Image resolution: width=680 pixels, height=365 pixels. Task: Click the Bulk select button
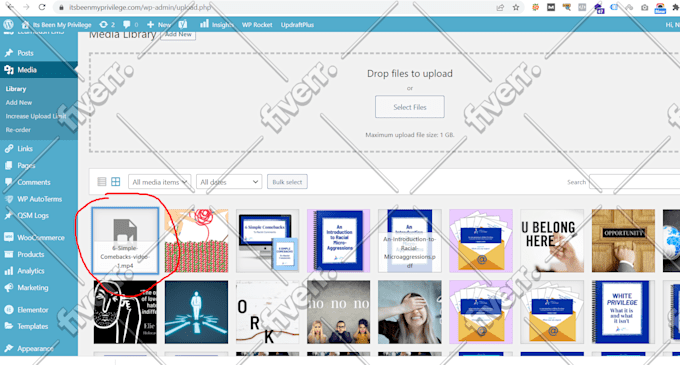click(288, 182)
